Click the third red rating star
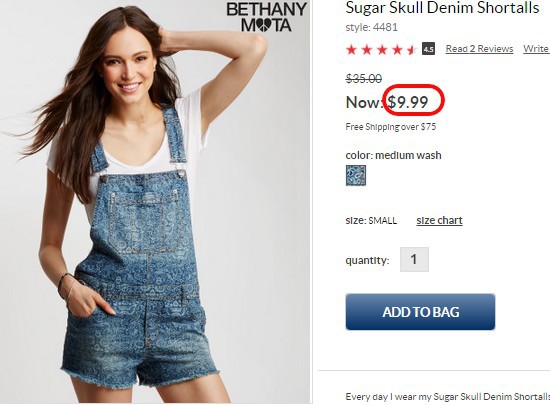 pyautogui.click(x=382, y=49)
